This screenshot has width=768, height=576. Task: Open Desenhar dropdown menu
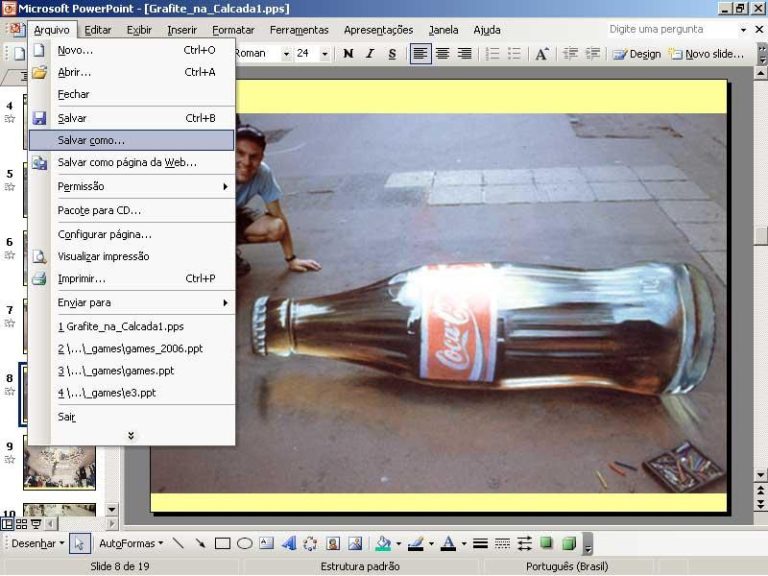[x=38, y=544]
